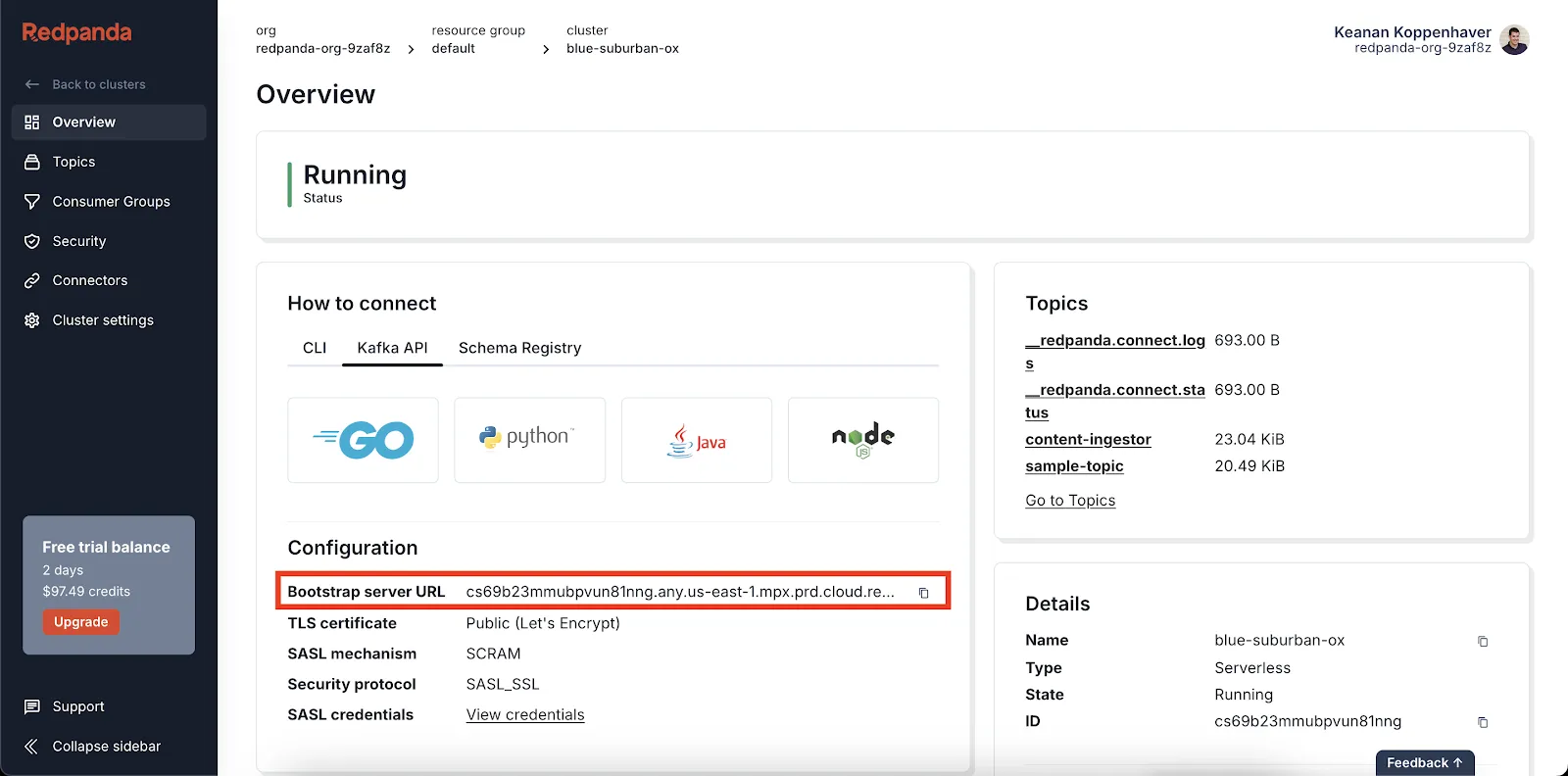The height and width of the screenshot is (776, 1568).
Task: Select the Python language card
Action: point(530,440)
